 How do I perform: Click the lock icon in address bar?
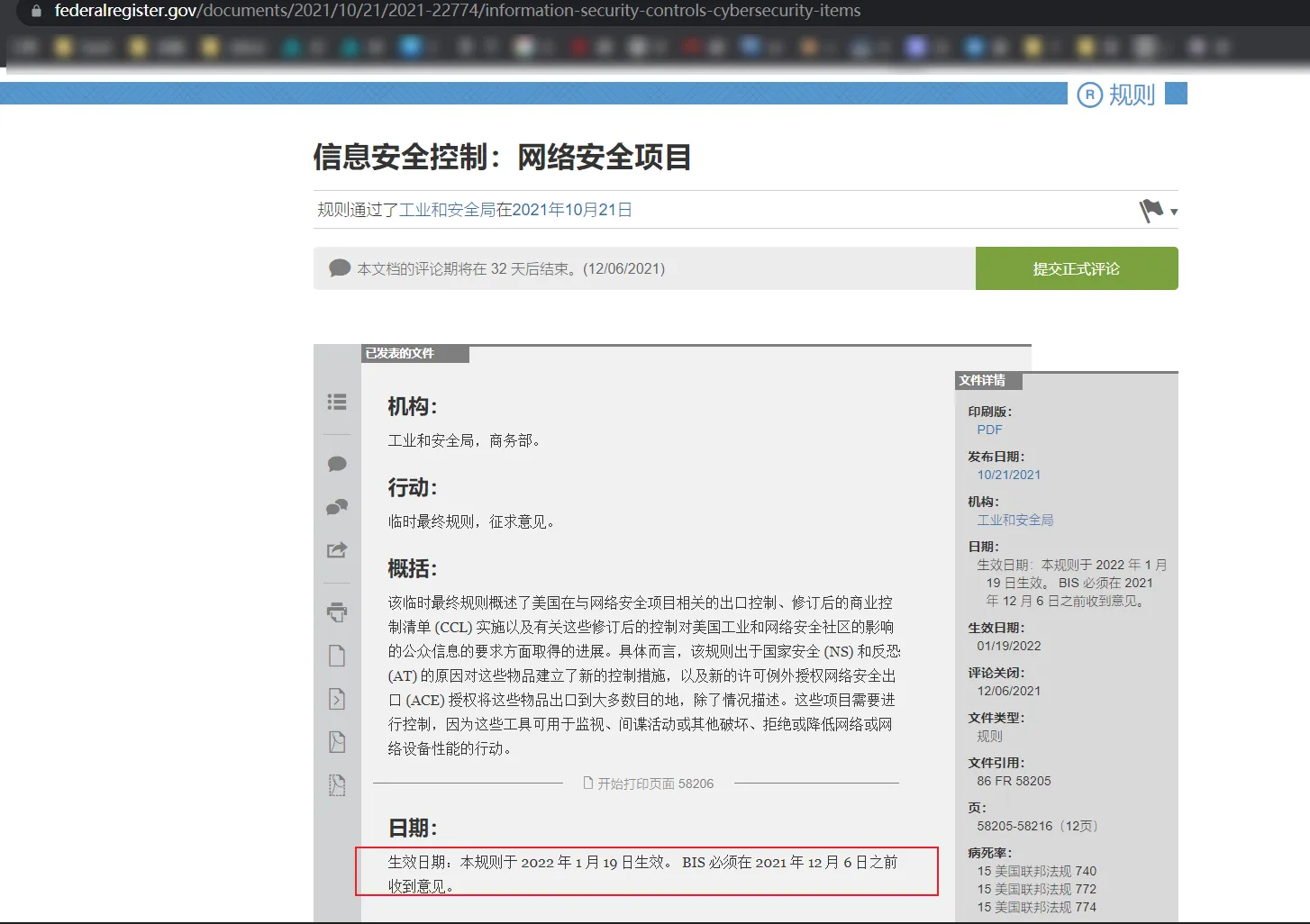click(36, 12)
